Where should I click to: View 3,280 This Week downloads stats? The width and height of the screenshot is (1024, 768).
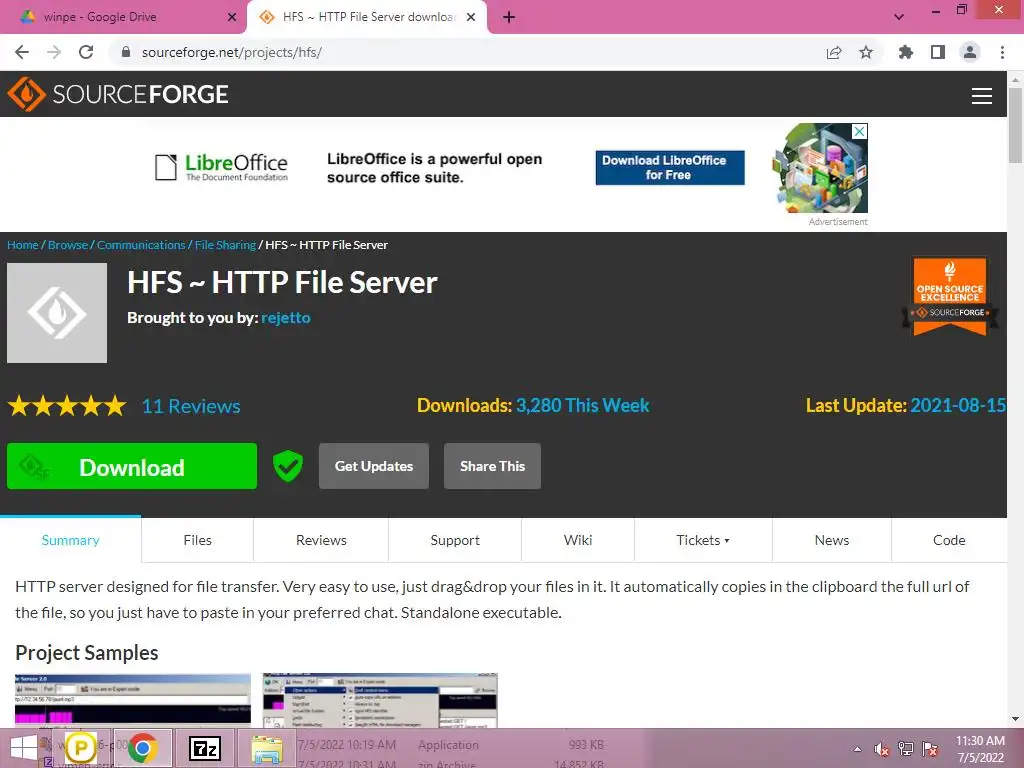583,406
